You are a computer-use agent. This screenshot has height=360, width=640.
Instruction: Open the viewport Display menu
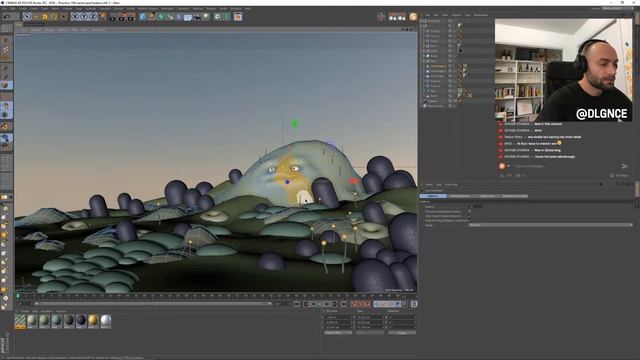(x=49, y=29)
